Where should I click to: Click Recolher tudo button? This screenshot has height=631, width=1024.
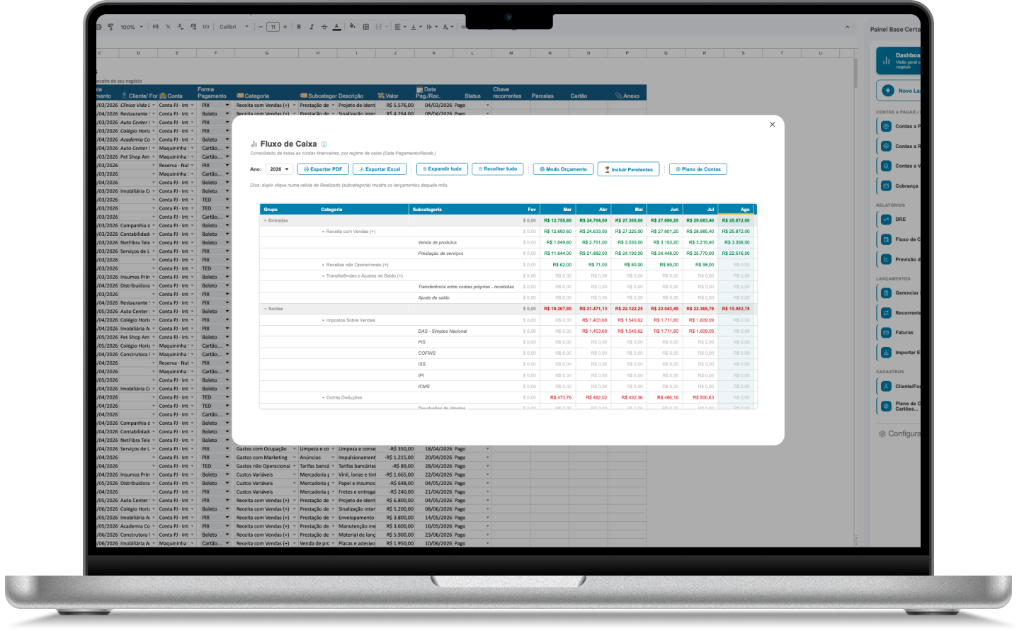(x=498, y=169)
